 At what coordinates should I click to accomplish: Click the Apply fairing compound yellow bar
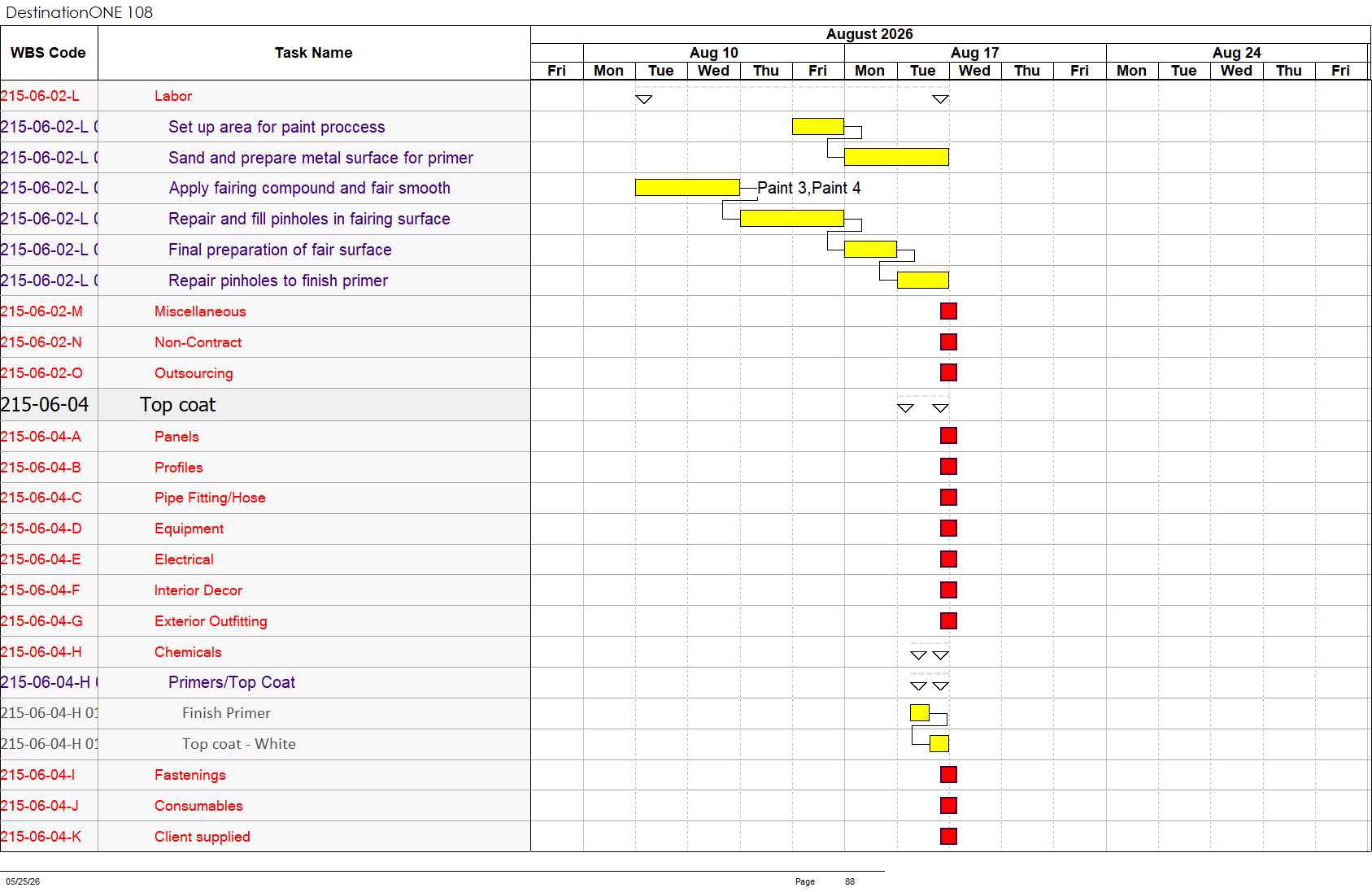[687, 188]
